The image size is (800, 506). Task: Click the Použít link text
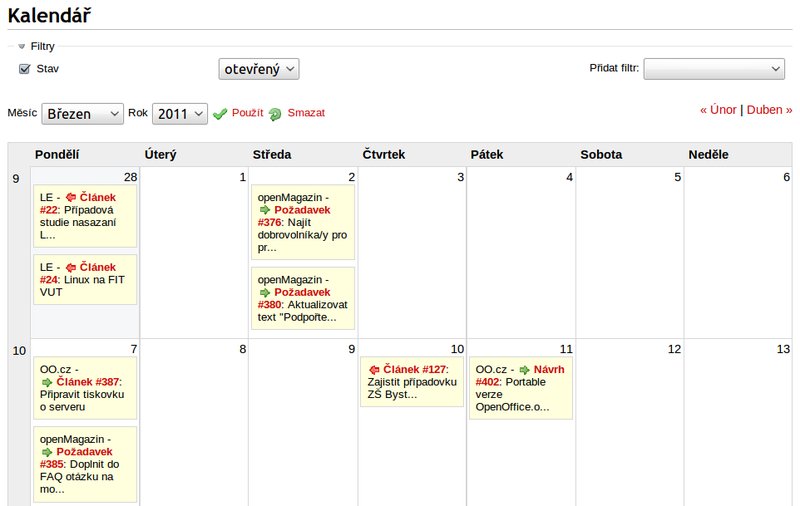(x=247, y=113)
